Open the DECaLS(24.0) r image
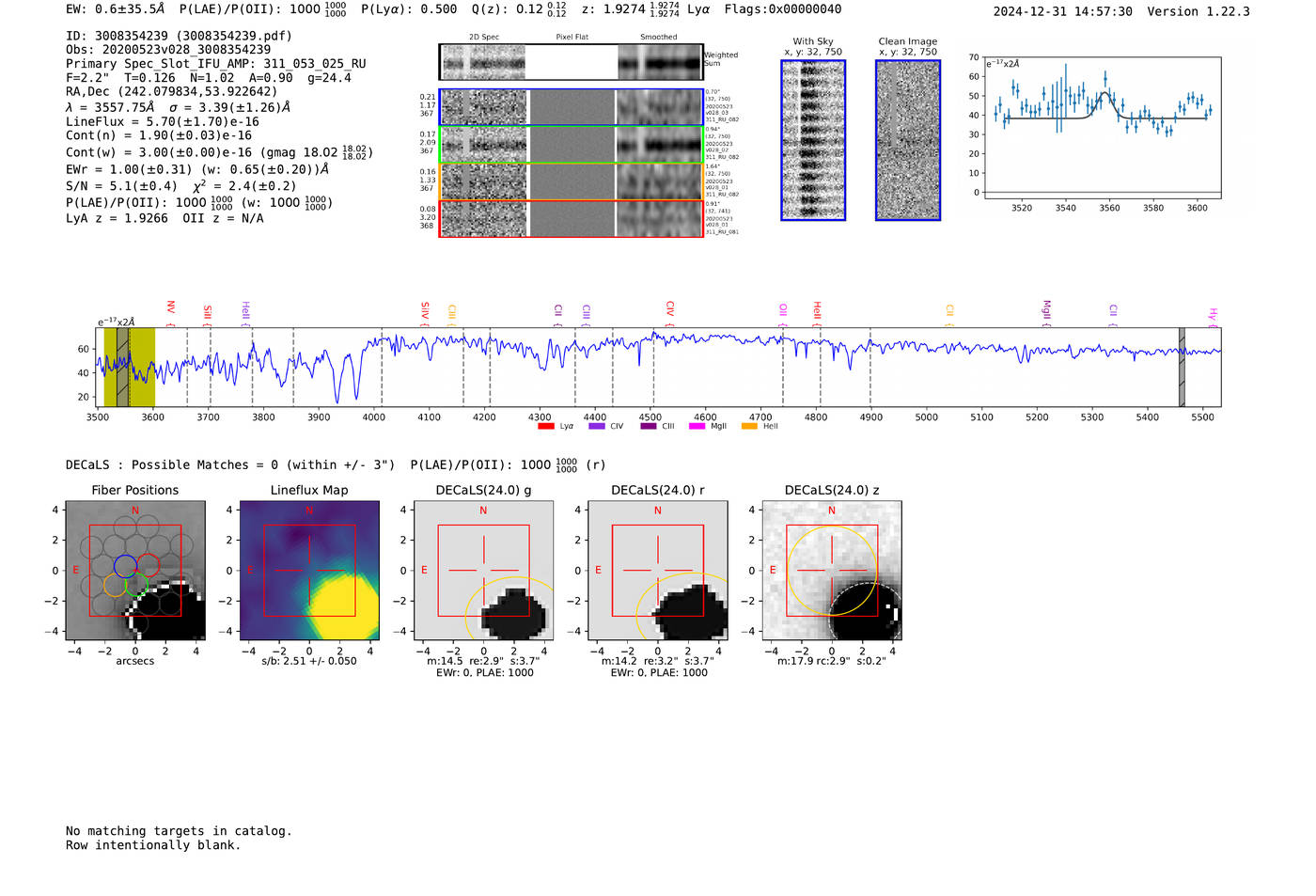Viewport: 1316px width, 896px height. pos(657,571)
